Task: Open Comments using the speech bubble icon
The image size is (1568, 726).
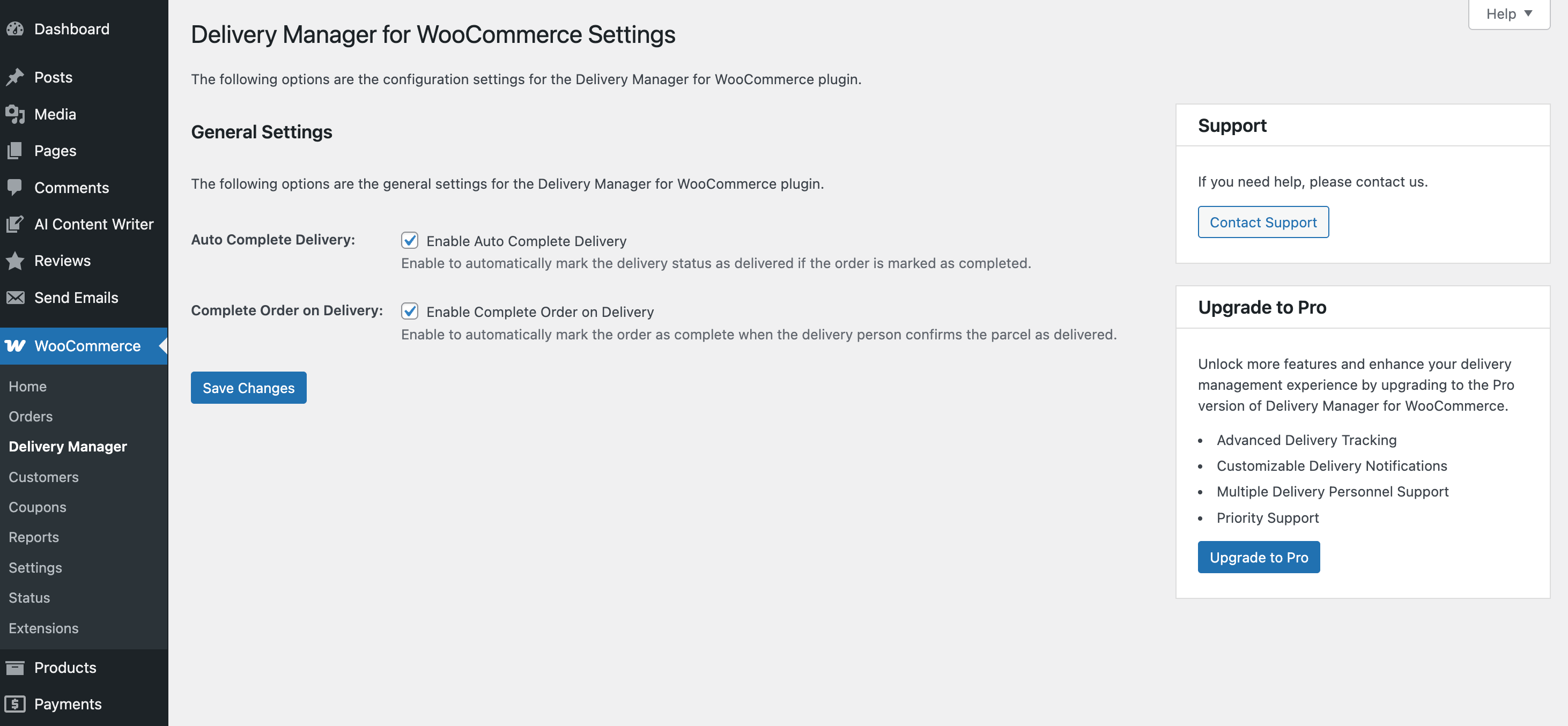Action: (15, 188)
